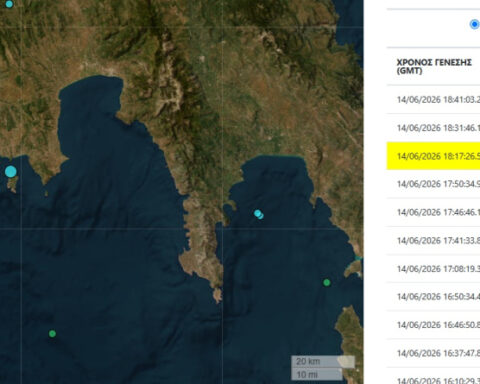
Task: Click the 20 km map scale bar
Action: point(323,362)
